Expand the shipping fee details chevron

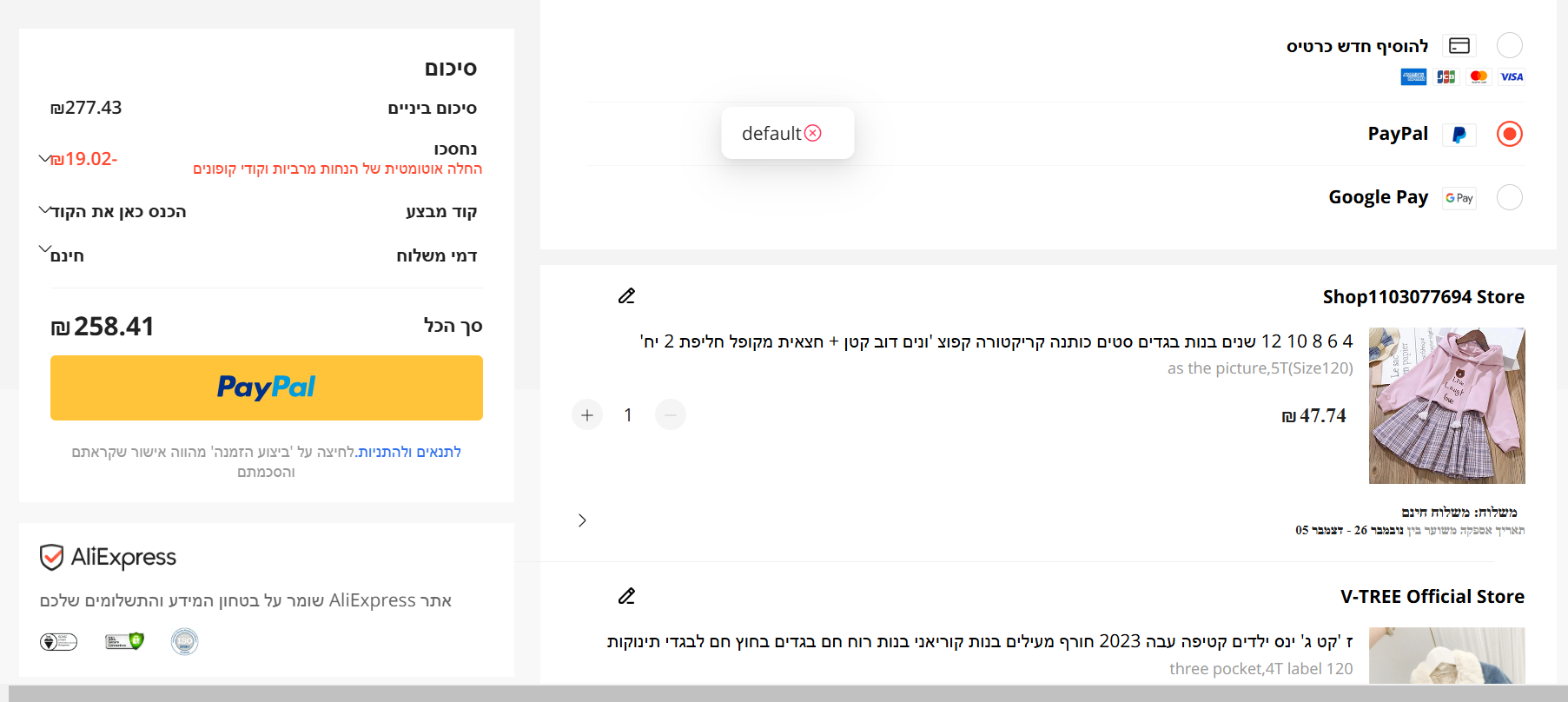coord(44,248)
